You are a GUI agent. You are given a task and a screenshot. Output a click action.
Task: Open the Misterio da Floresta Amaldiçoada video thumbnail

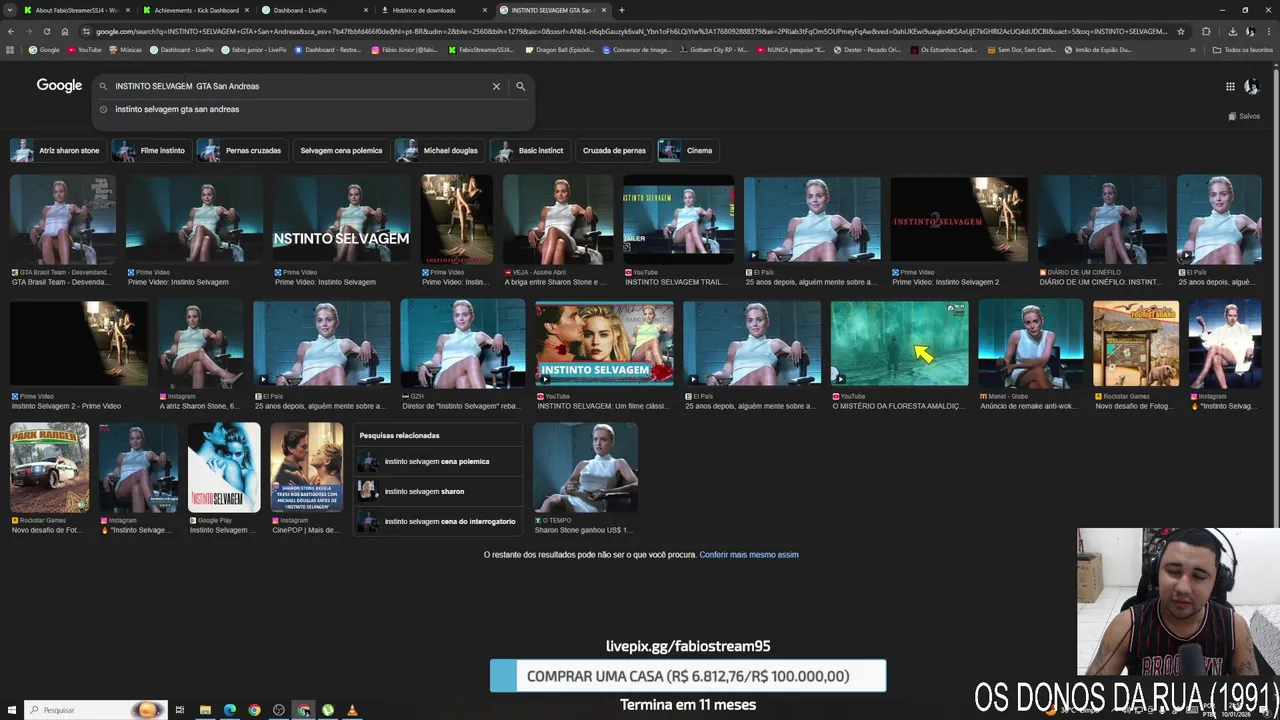pyautogui.click(x=899, y=343)
